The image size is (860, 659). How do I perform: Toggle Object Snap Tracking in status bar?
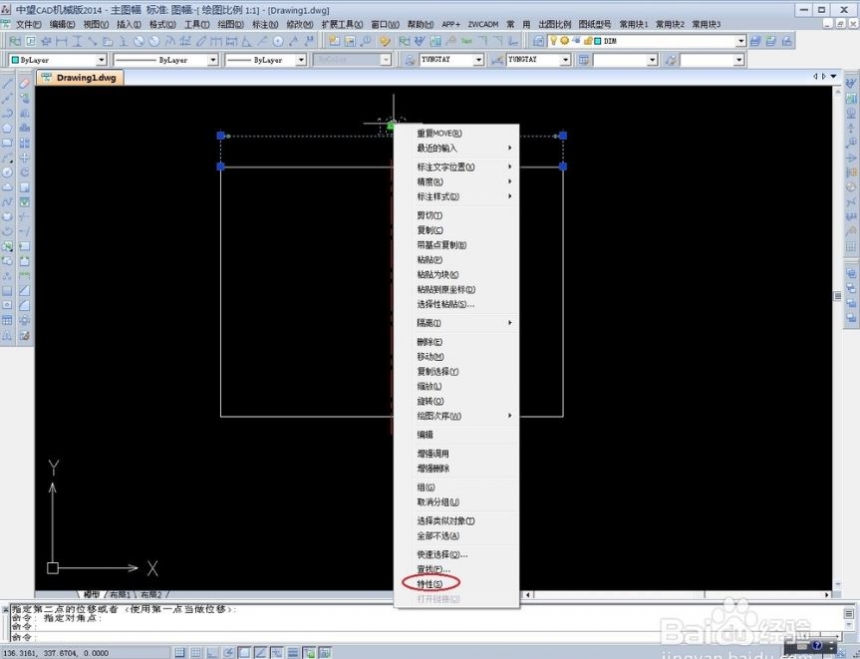(x=261, y=652)
